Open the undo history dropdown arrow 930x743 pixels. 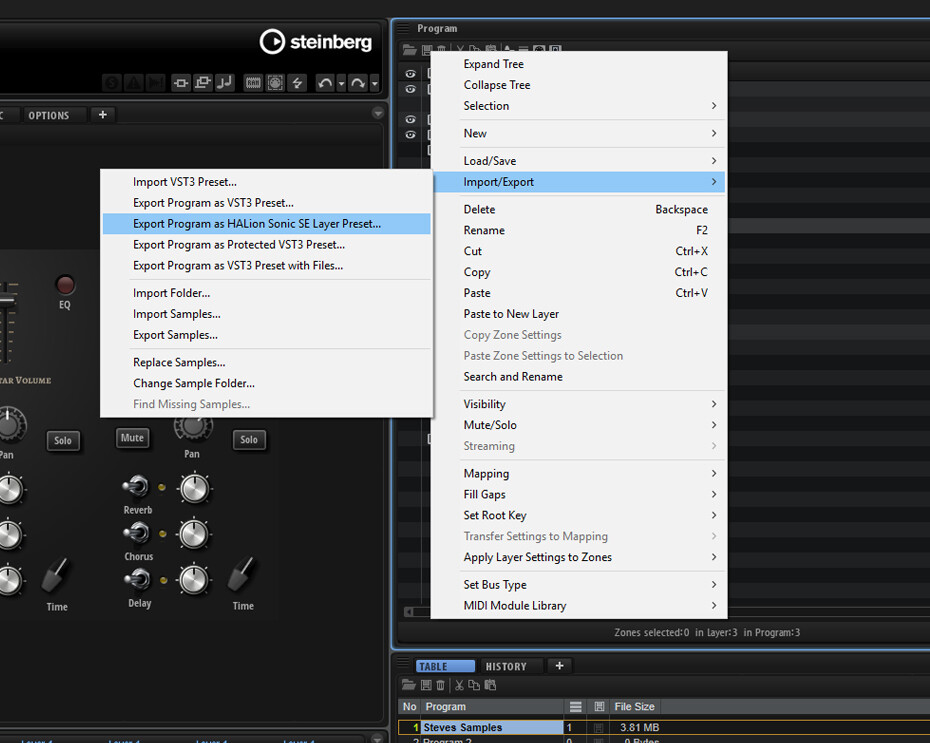tap(341, 84)
